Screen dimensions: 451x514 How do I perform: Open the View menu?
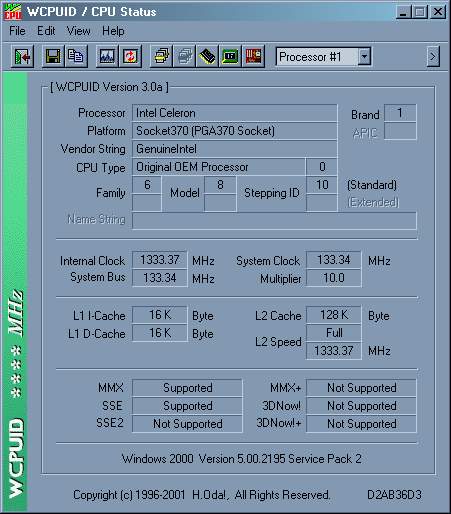[78, 31]
